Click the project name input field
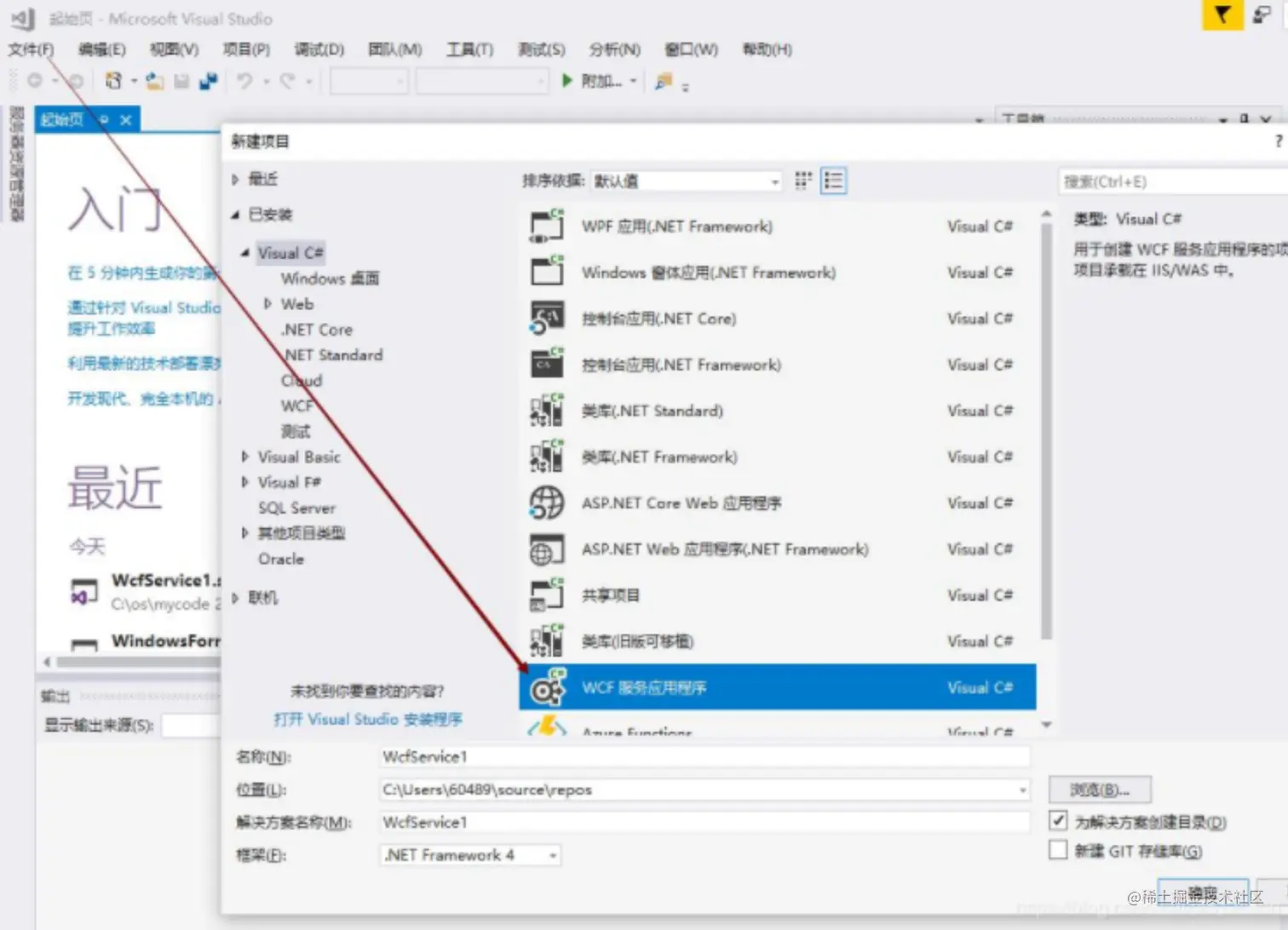The width and height of the screenshot is (1288, 930). pyautogui.click(x=704, y=756)
